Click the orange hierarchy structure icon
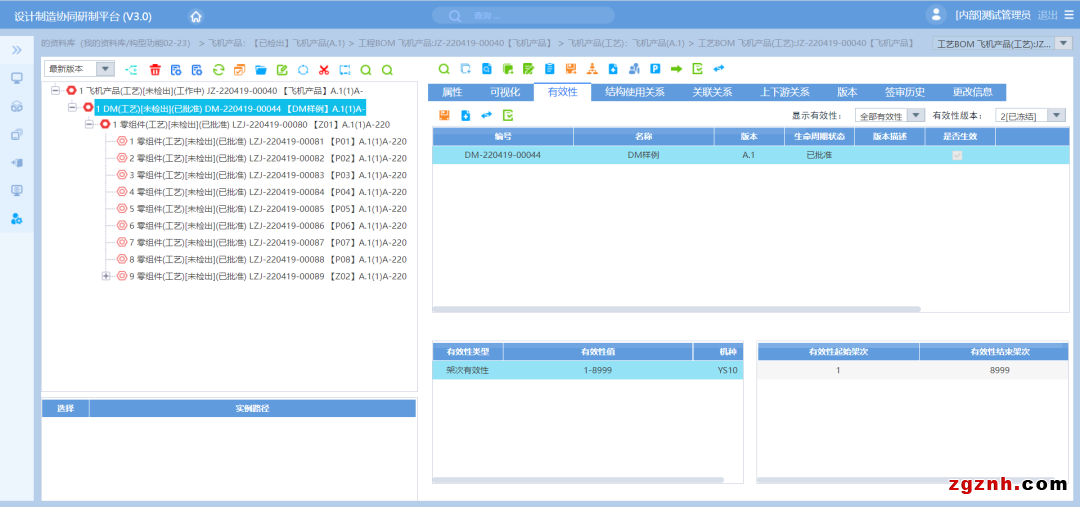Image resolution: width=1080 pixels, height=507 pixels. coord(591,69)
